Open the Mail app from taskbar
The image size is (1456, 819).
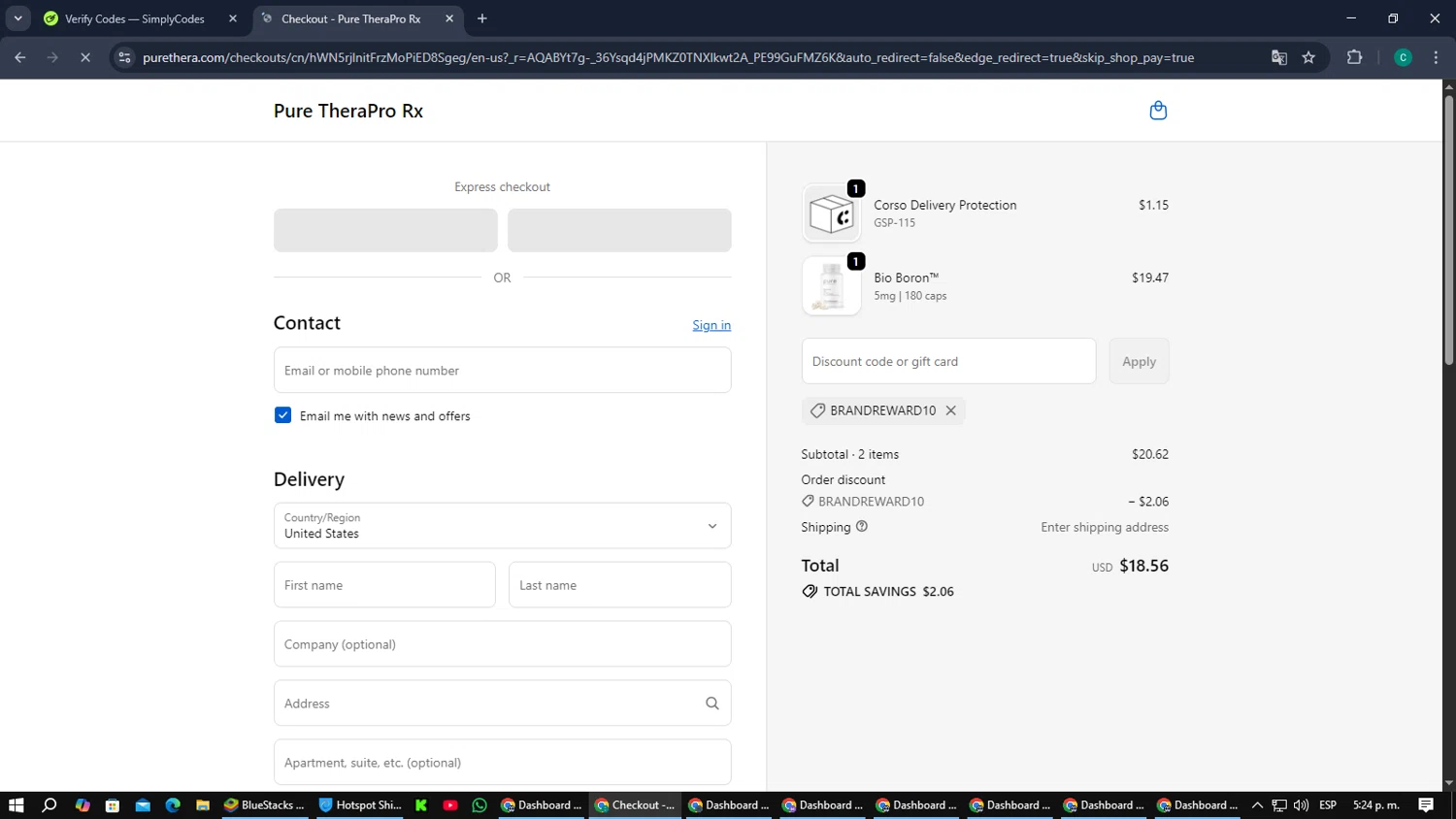pos(143,805)
